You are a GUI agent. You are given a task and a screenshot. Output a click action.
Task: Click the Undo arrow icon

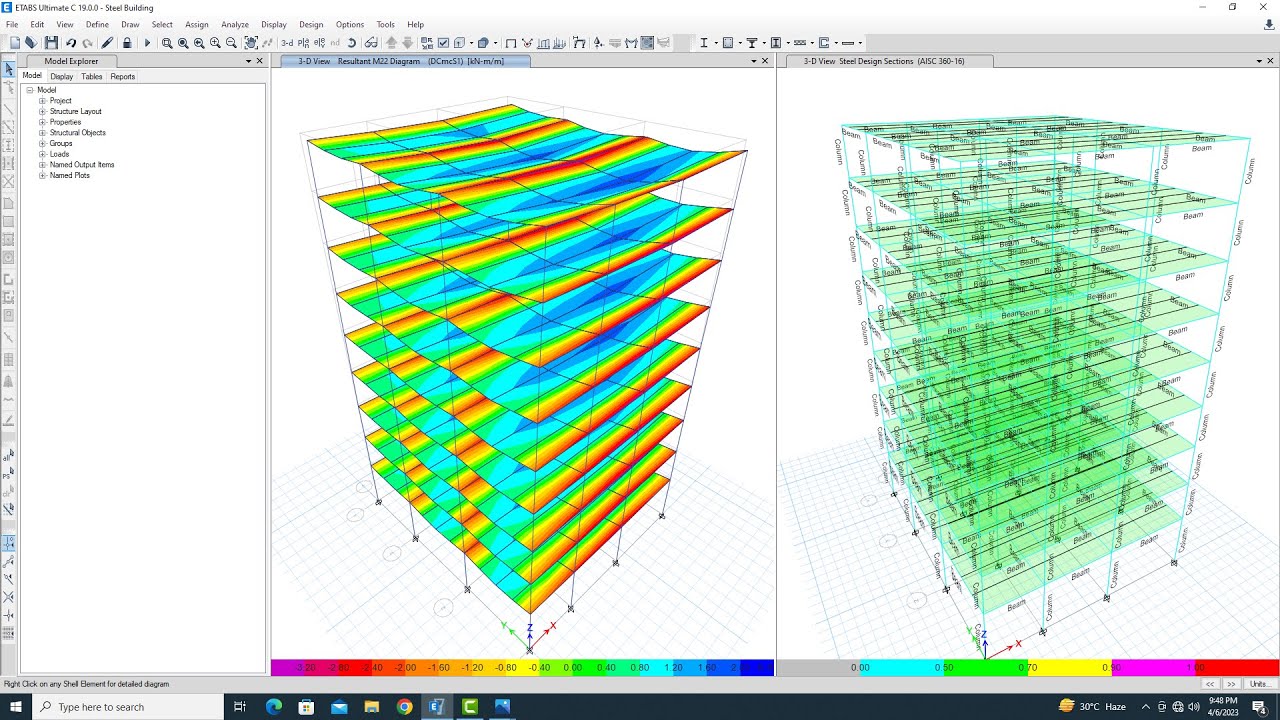click(71, 43)
